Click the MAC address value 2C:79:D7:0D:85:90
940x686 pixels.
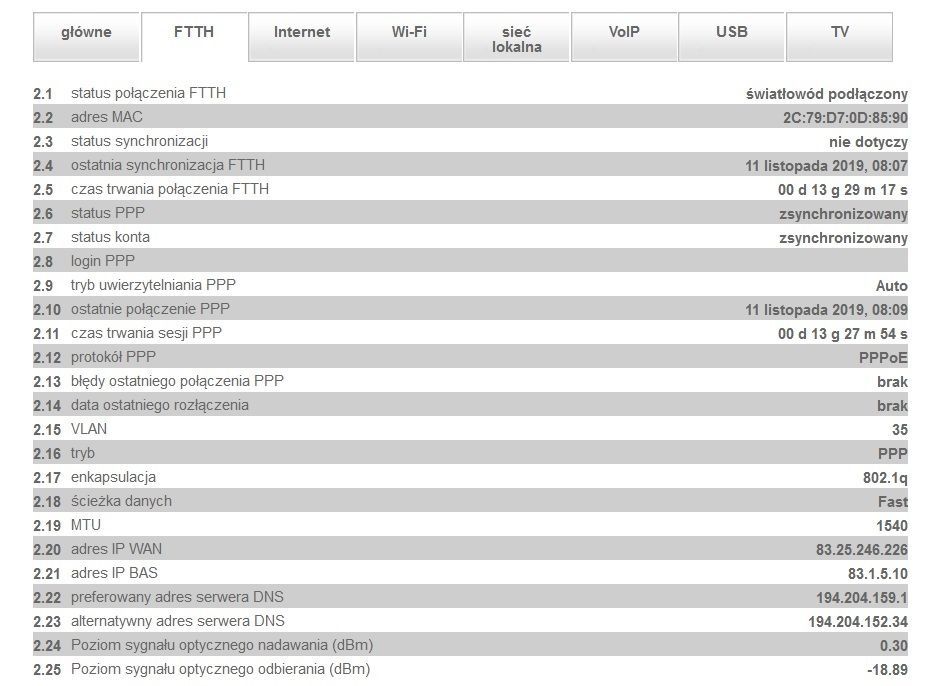pos(845,118)
